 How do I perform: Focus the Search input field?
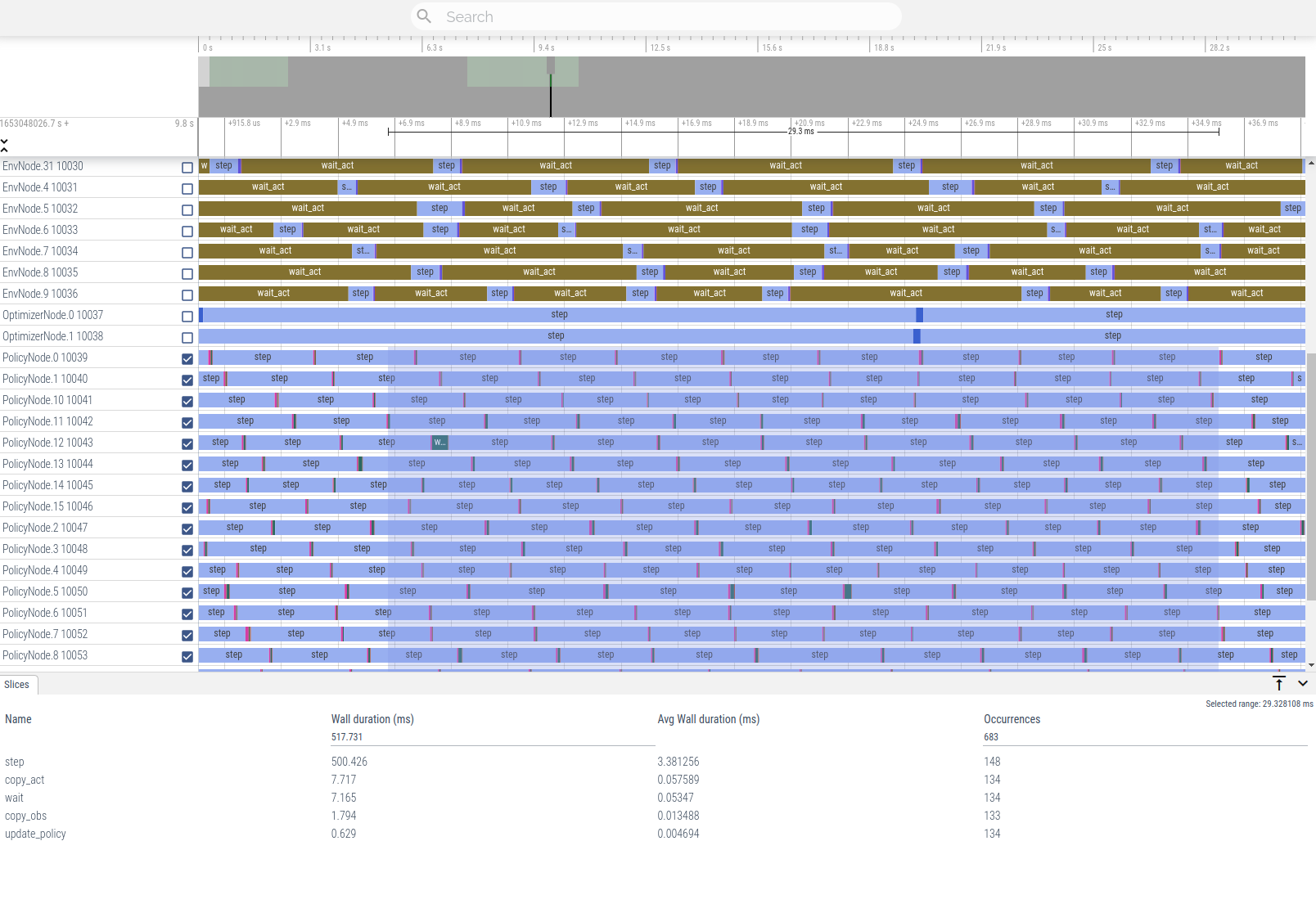pyautogui.click(x=656, y=16)
